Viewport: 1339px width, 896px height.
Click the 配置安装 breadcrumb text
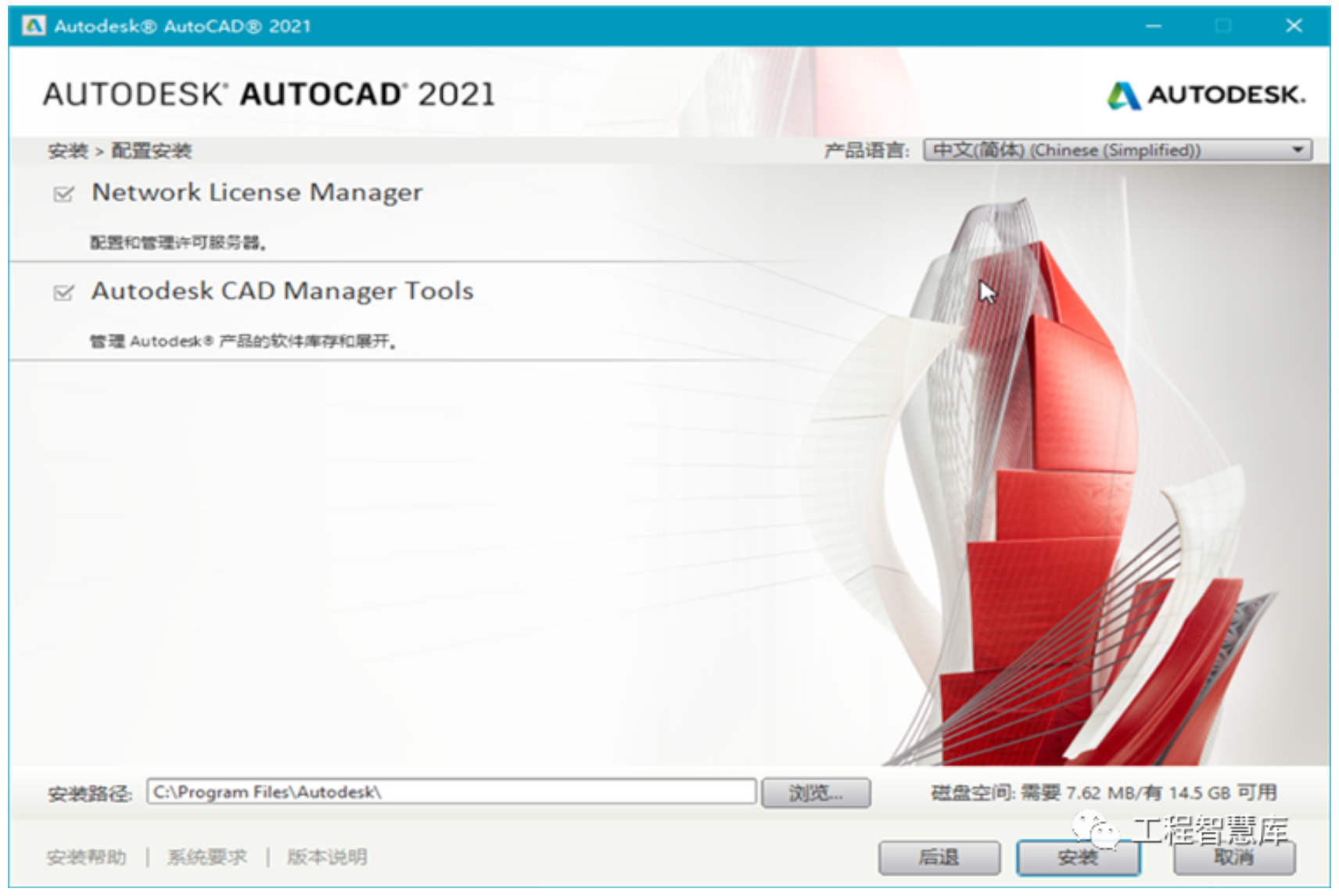pos(151,151)
